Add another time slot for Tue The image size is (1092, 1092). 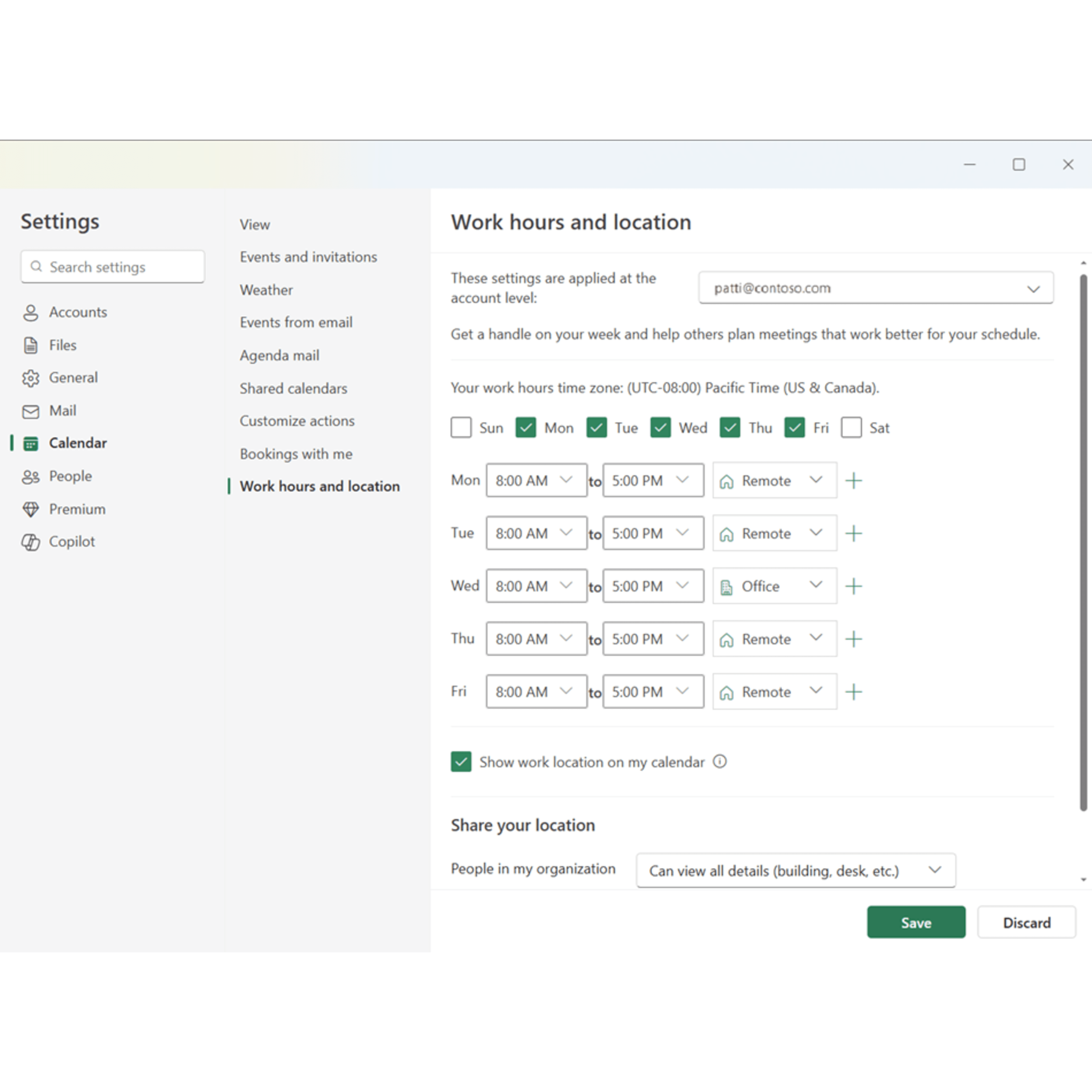pyautogui.click(x=853, y=533)
